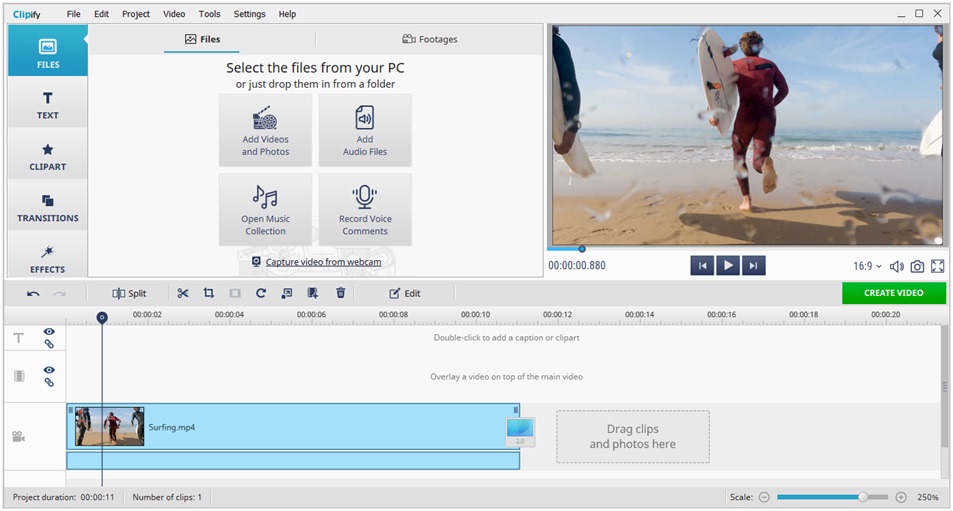Click the scissors cut icon
The width and height of the screenshot is (953, 511).
point(183,293)
